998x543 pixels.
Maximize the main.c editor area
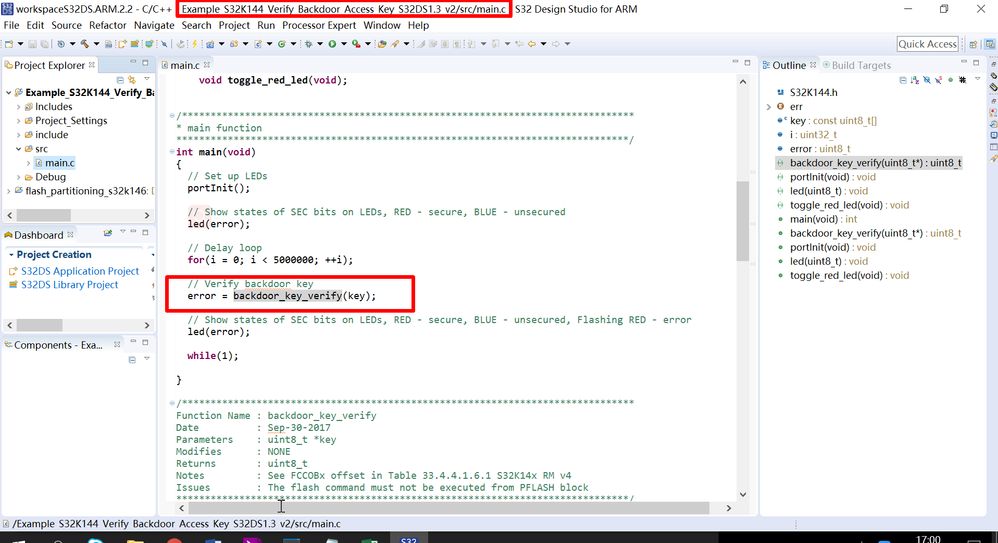(x=748, y=62)
